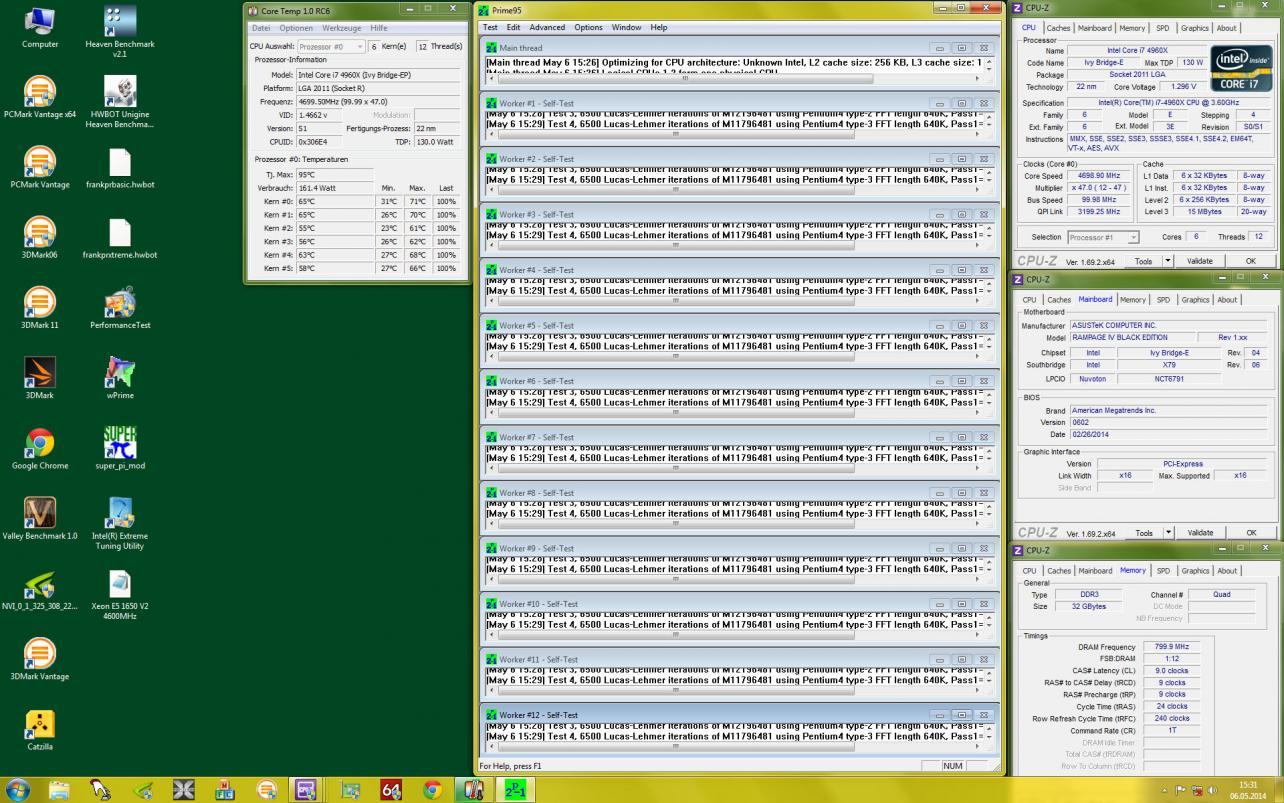Select the frankprxtreme.hwbot file icon
1284x803 pixels.
click(x=119, y=238)
